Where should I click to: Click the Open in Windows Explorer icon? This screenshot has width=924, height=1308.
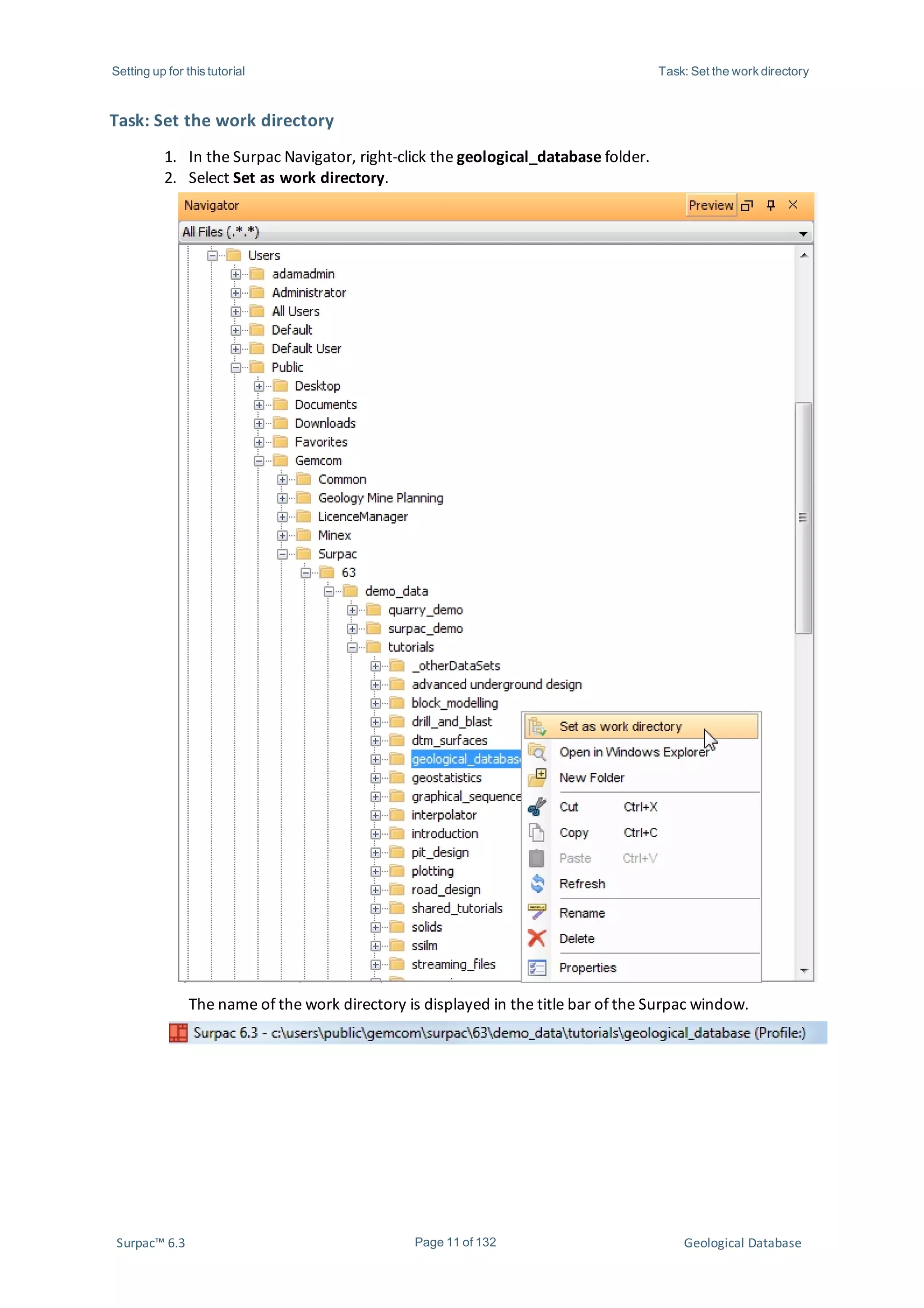[536, 752]
